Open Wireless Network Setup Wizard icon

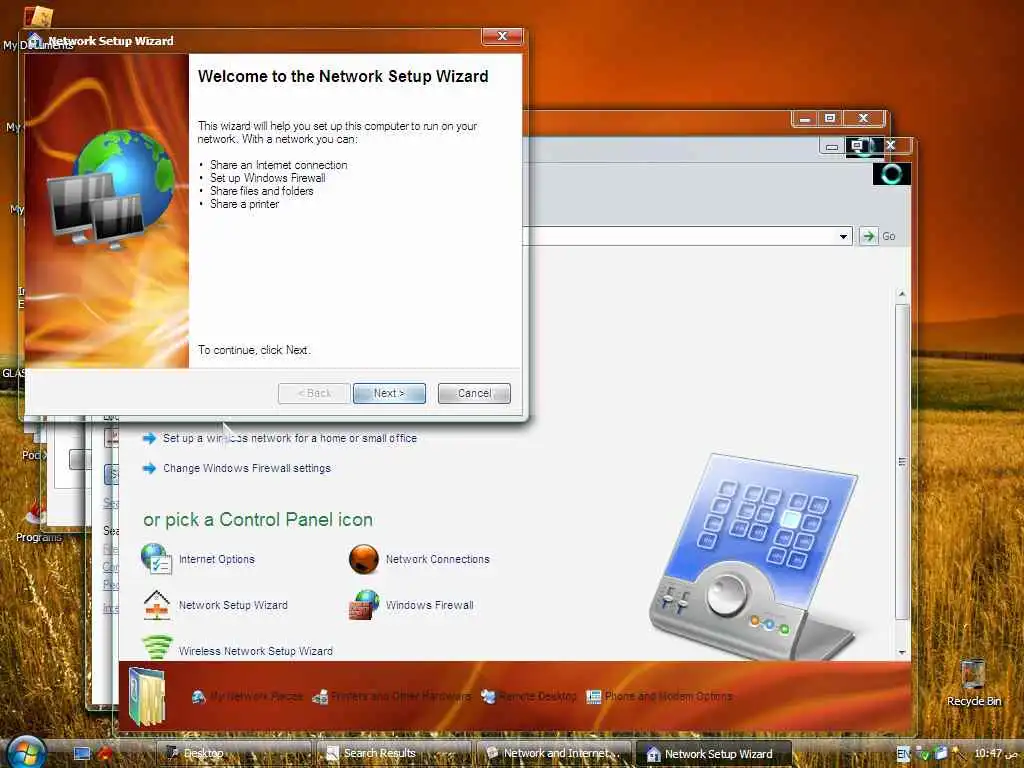(157, 648)
